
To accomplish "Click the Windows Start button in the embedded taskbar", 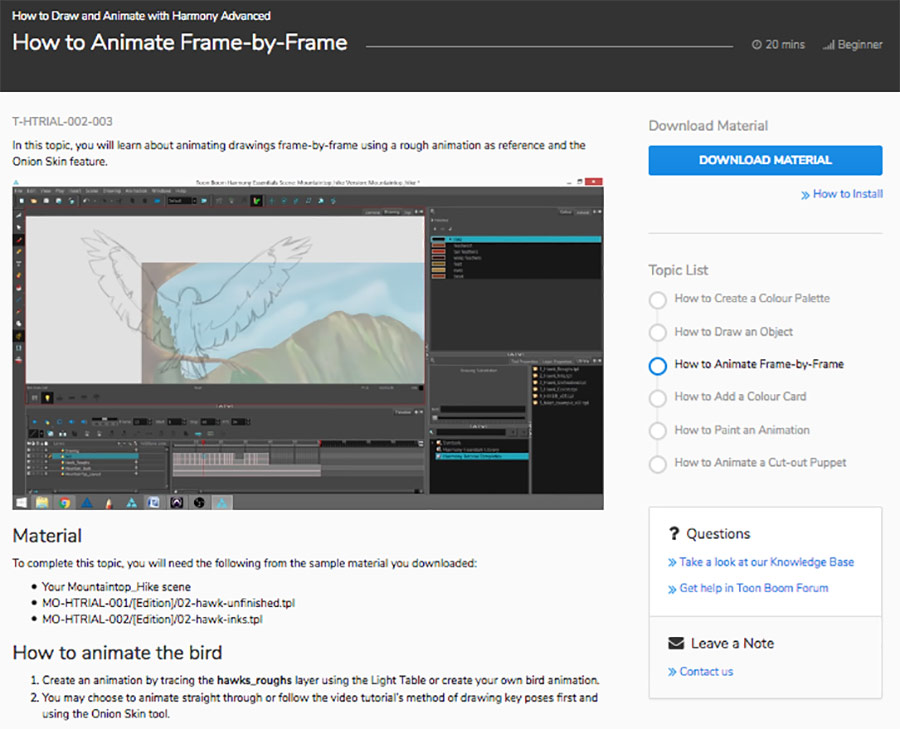I will (x=21, y=502).
